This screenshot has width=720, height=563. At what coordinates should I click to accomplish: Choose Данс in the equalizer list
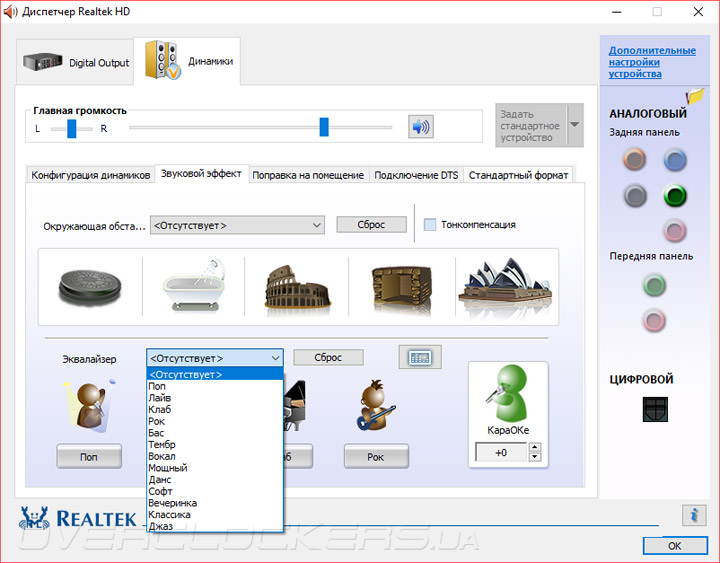pos(214,479)
